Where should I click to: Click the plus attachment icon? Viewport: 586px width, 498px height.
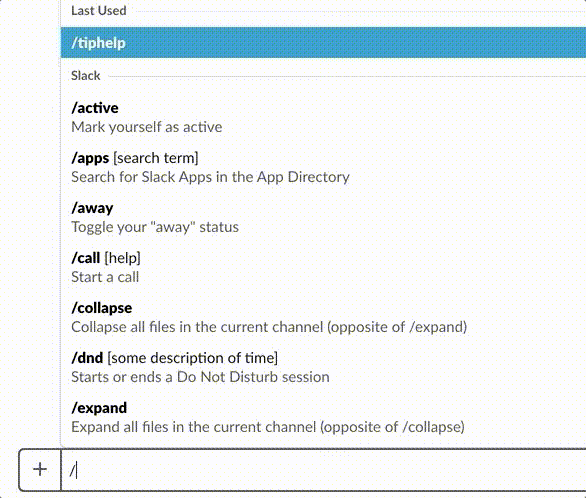40,469
